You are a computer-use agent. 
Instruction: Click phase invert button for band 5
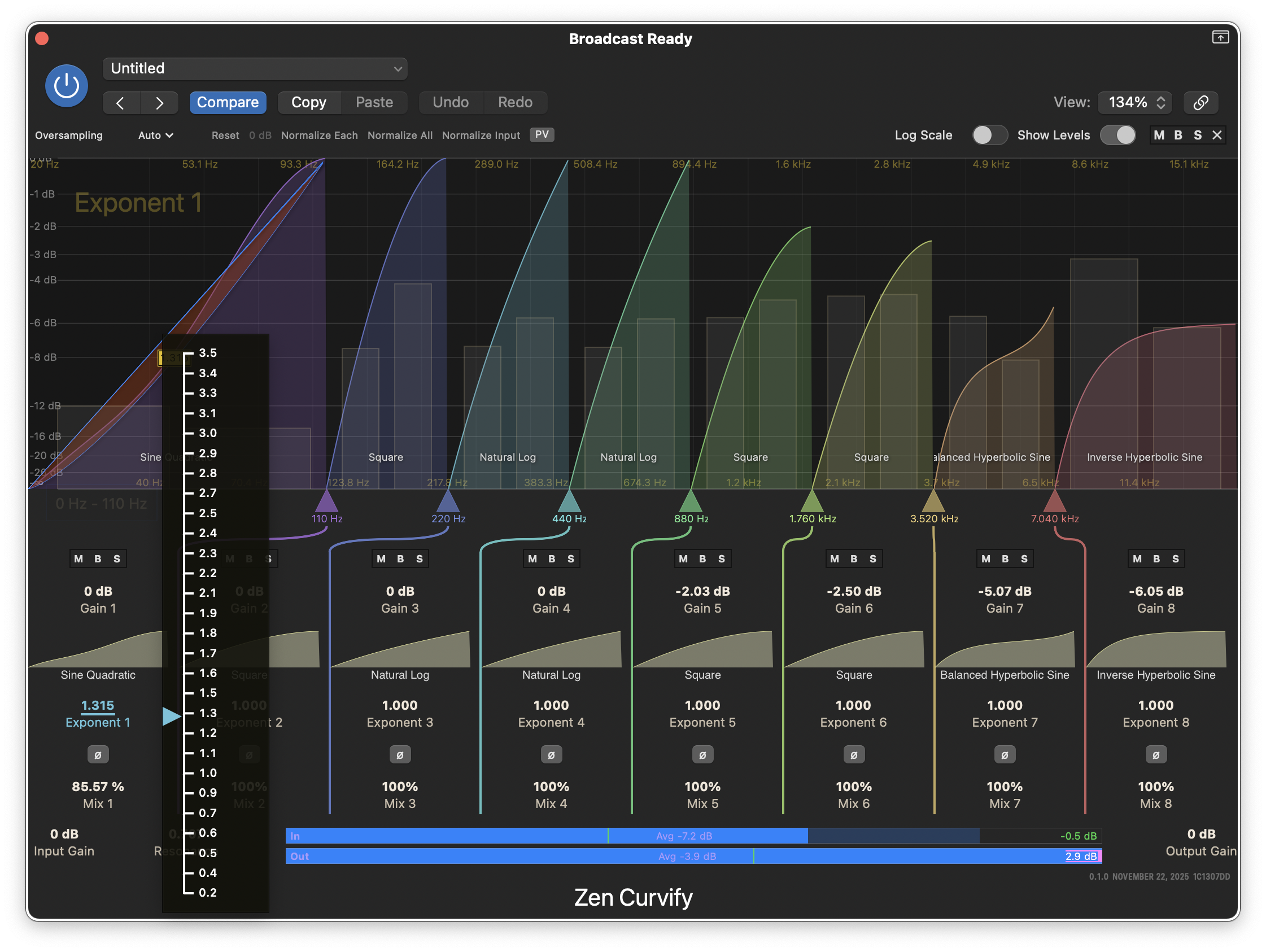coord(702,755)
